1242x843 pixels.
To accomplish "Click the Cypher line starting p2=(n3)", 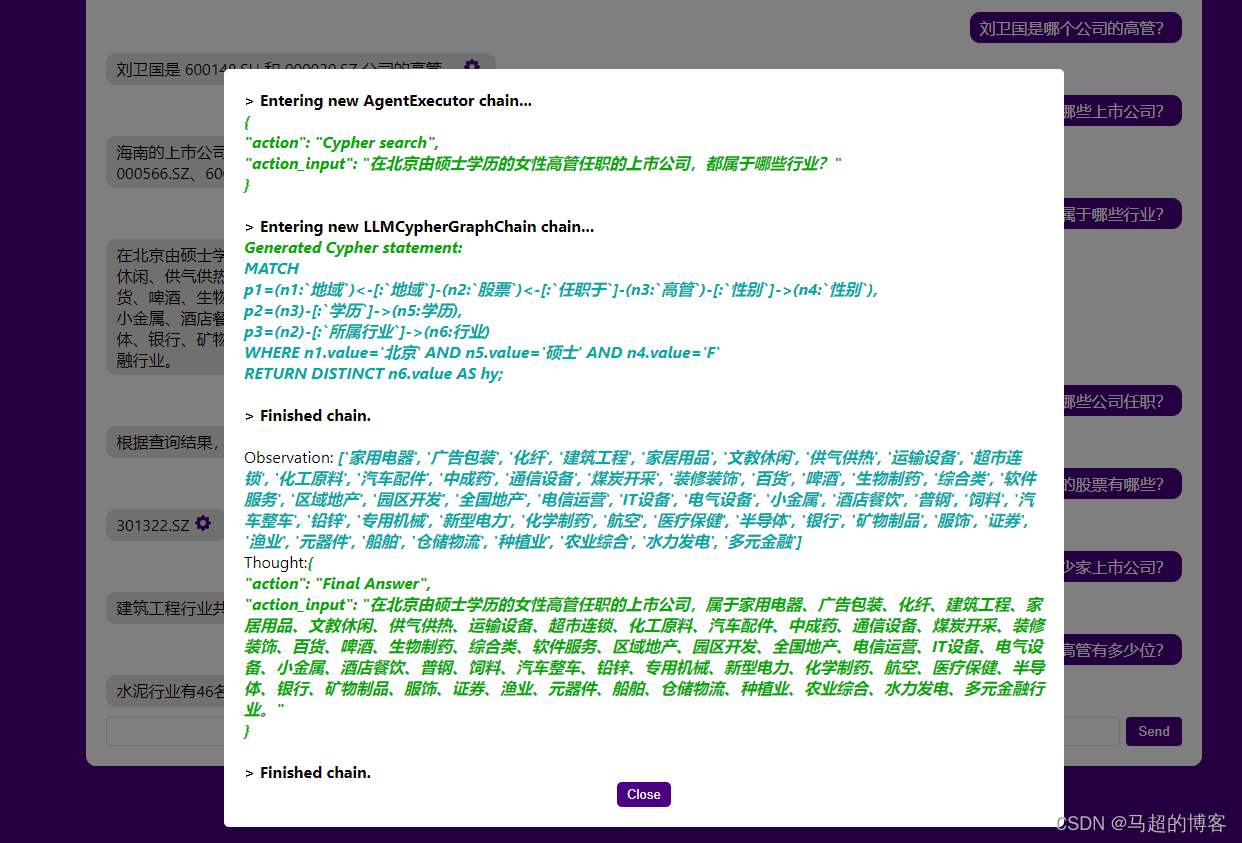I will pyautogui.click(x=353, y=311).
